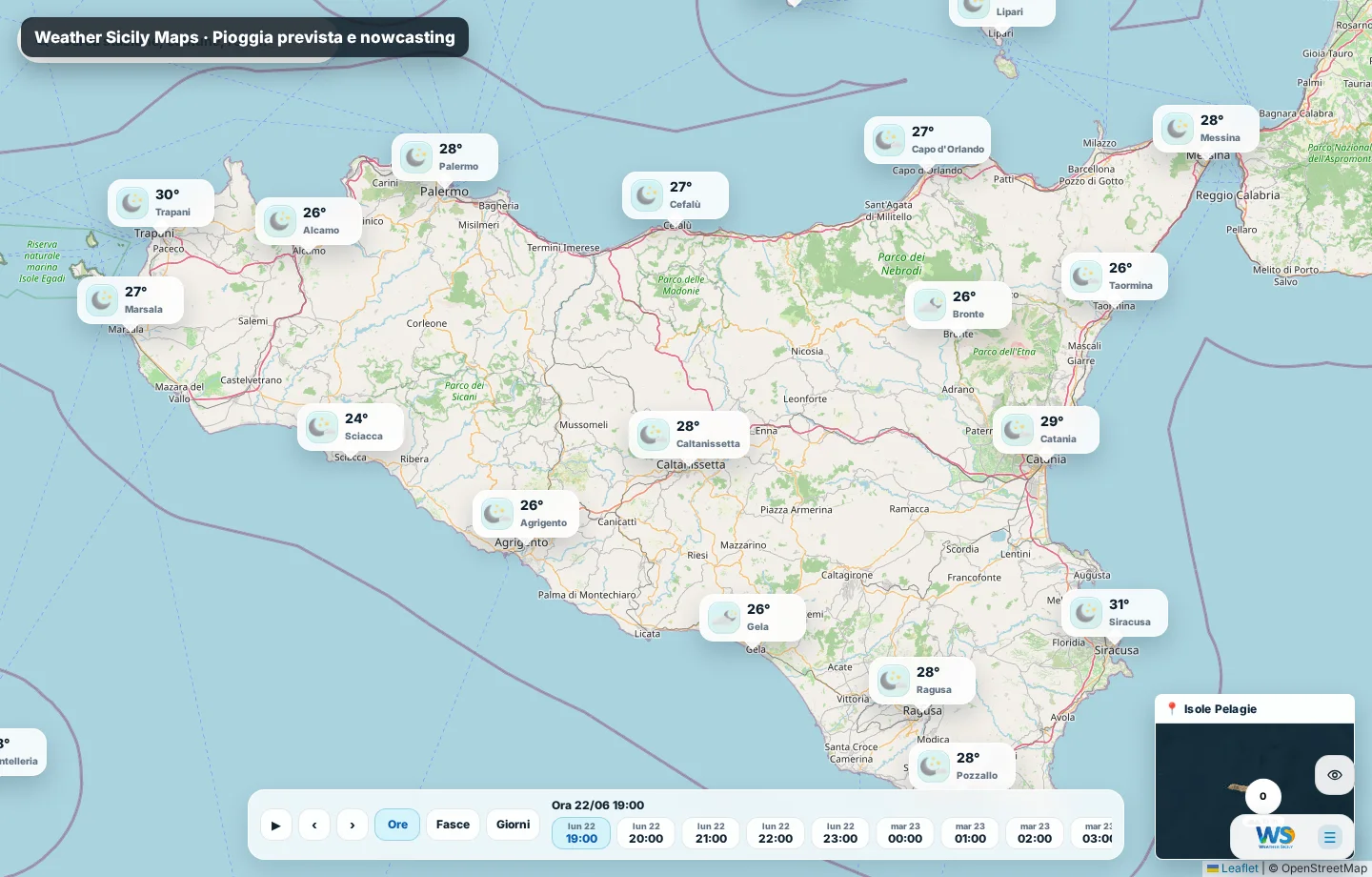The width and height of the screenshot is (1372, 877).
Task: Click the Trapani 30° weather marker
Action: [x=161, y=203]
